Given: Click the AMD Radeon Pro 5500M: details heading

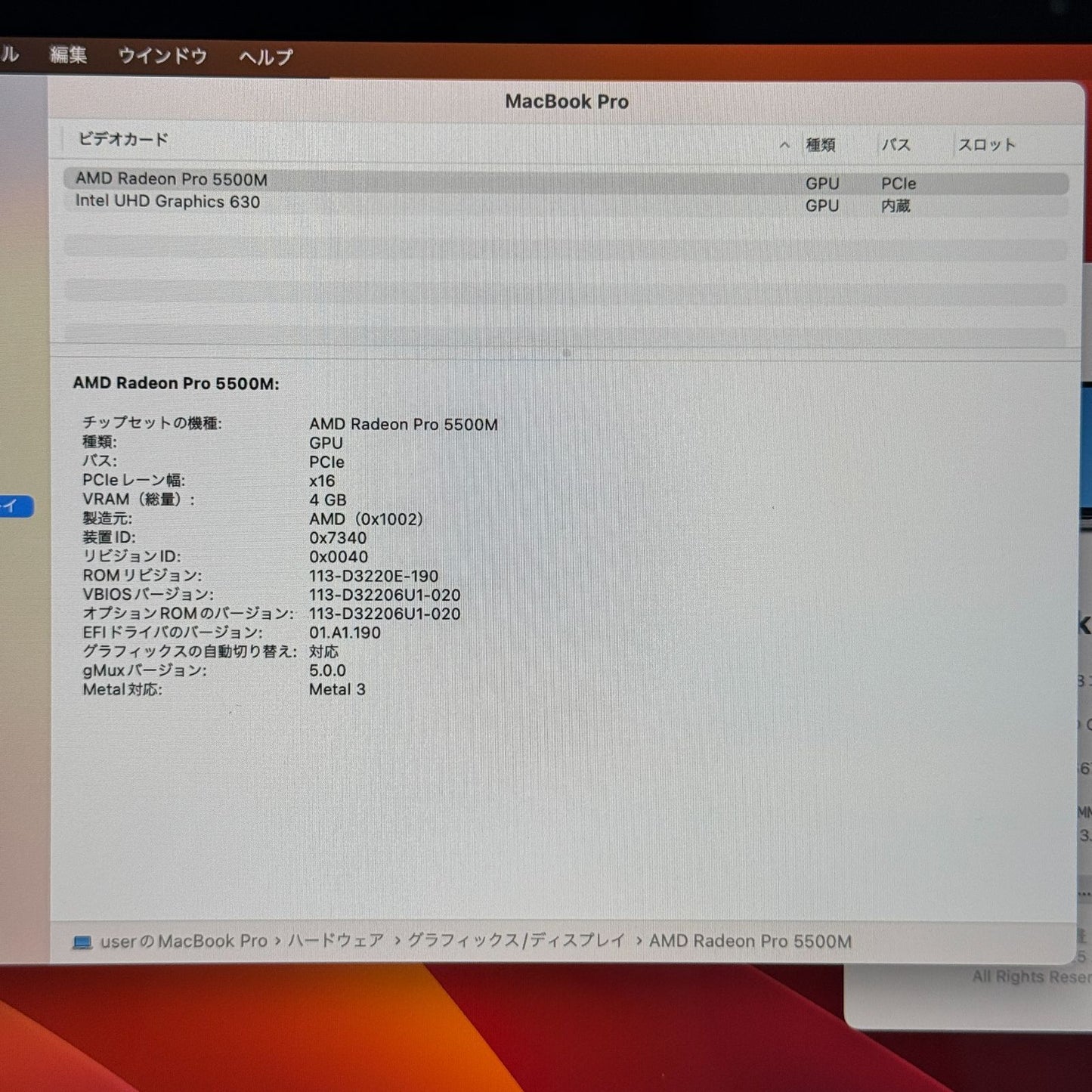Looking at the screenshot, I should pyautogui.click(x=176, y=383).
